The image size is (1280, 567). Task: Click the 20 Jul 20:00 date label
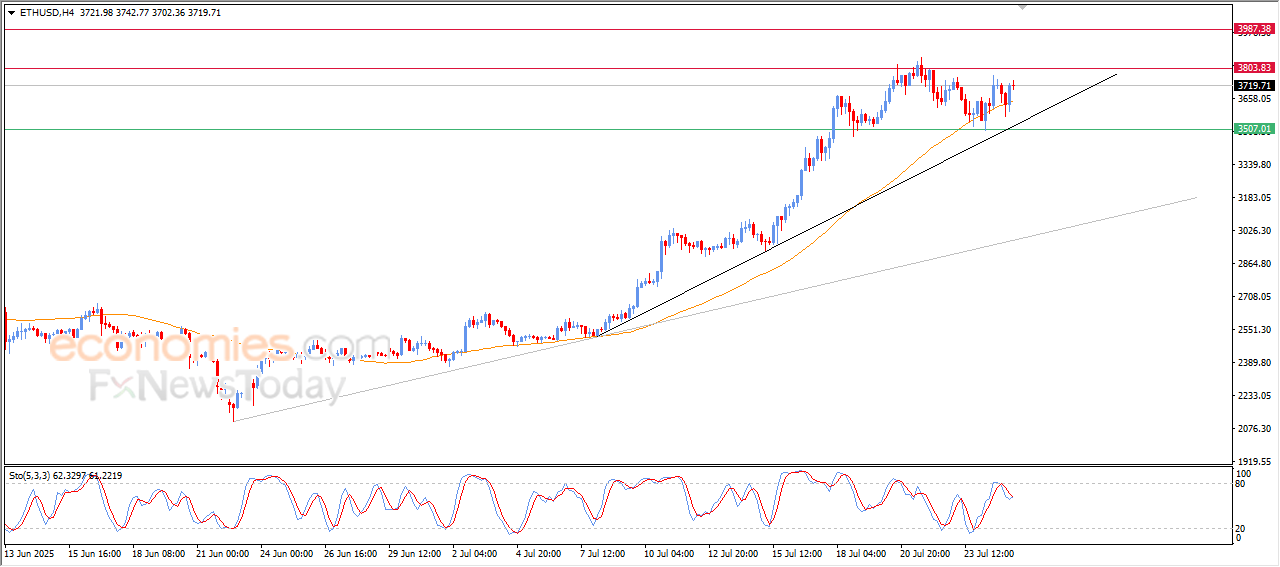[926, 552]
